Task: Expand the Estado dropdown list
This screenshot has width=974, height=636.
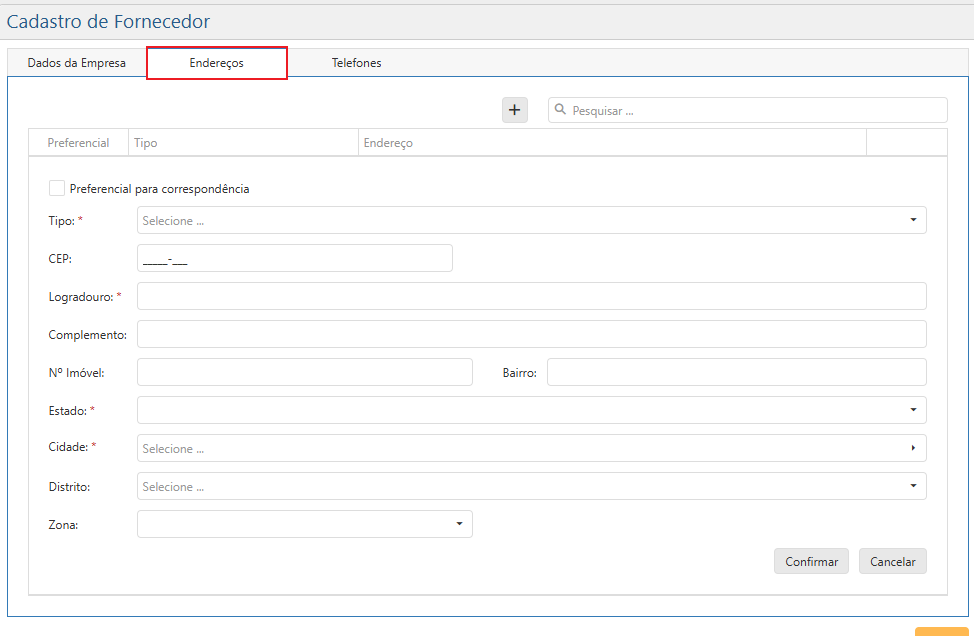Action: click(531, 410)
